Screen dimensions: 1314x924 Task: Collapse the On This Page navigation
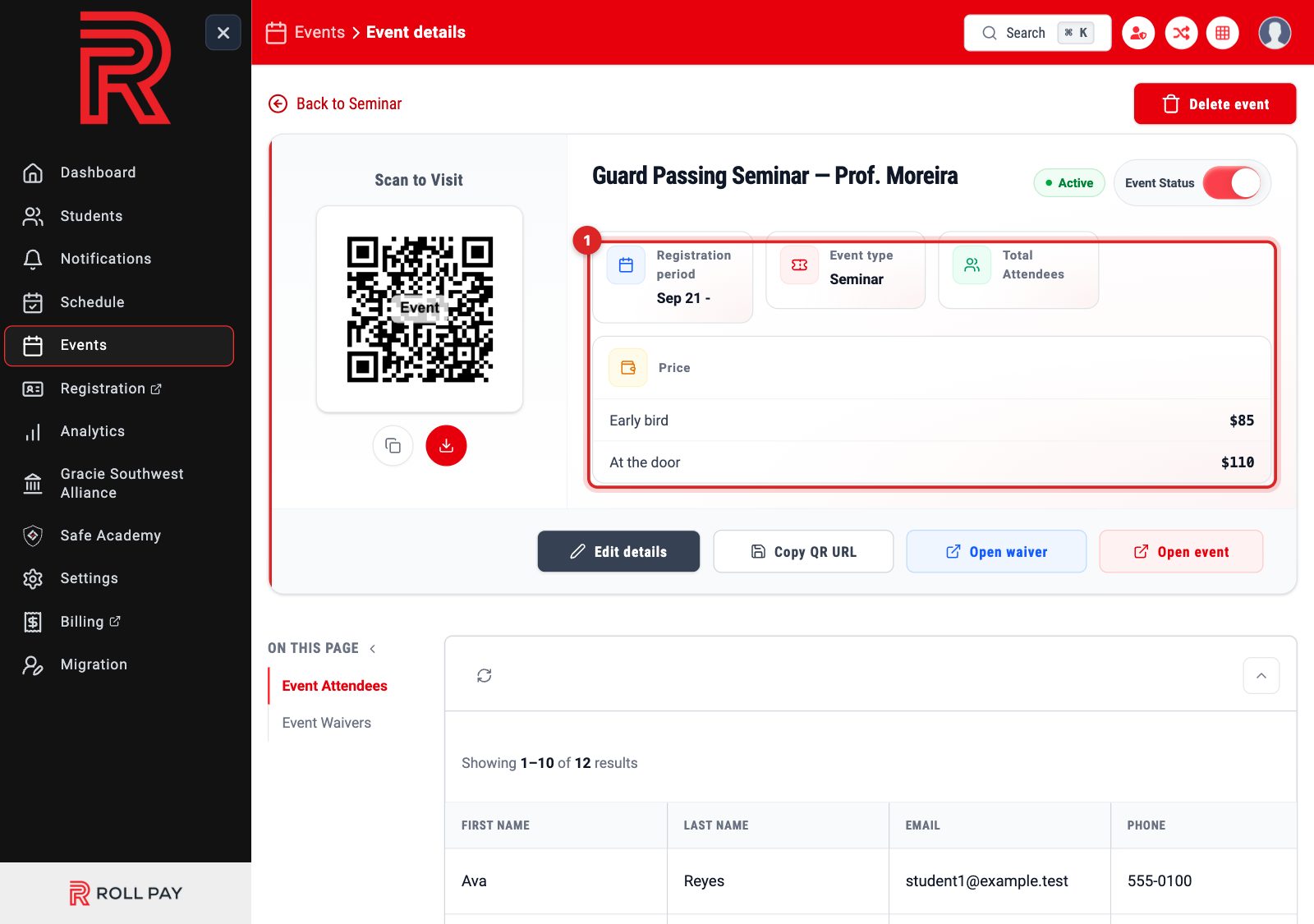[x=373, y=649]
